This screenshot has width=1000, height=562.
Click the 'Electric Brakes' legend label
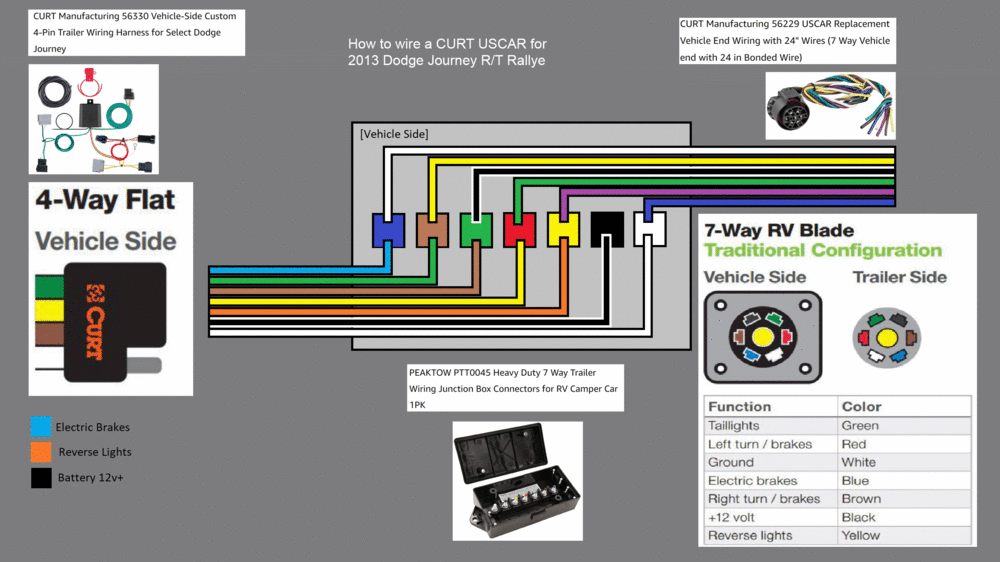click(92, 427)
